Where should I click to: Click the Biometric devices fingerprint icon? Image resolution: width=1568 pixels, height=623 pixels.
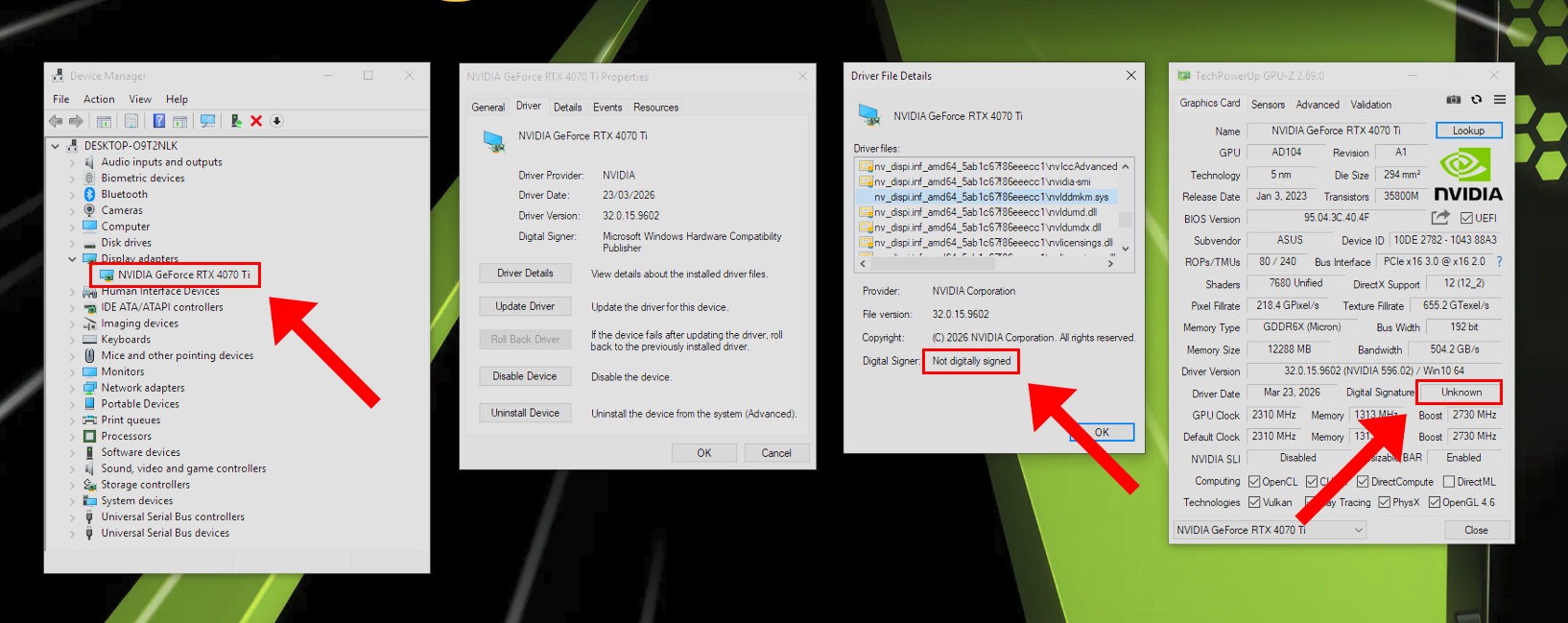(89, 178)
